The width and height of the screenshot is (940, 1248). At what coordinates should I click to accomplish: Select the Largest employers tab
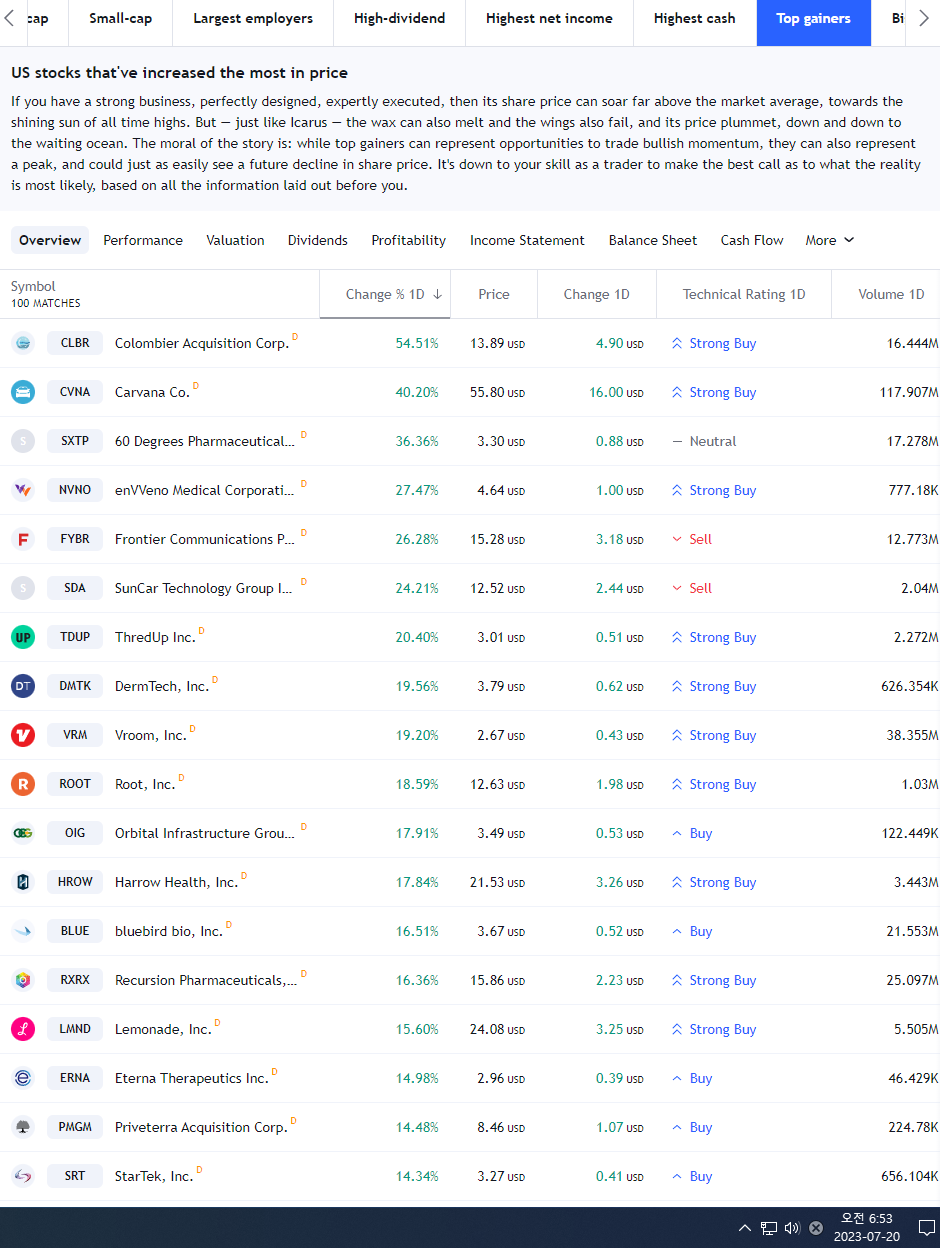tap(253, 18)
